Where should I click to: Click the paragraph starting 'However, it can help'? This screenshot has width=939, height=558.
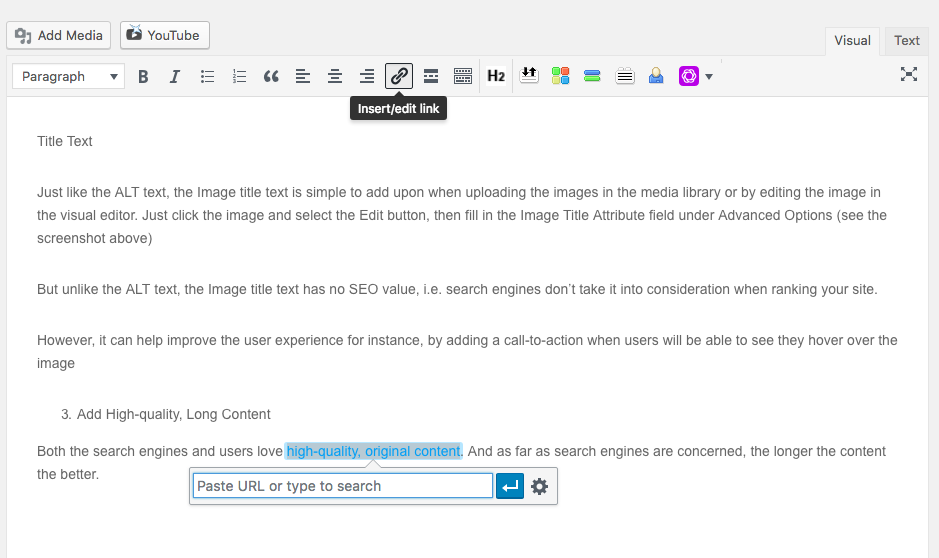click(467, 351)
